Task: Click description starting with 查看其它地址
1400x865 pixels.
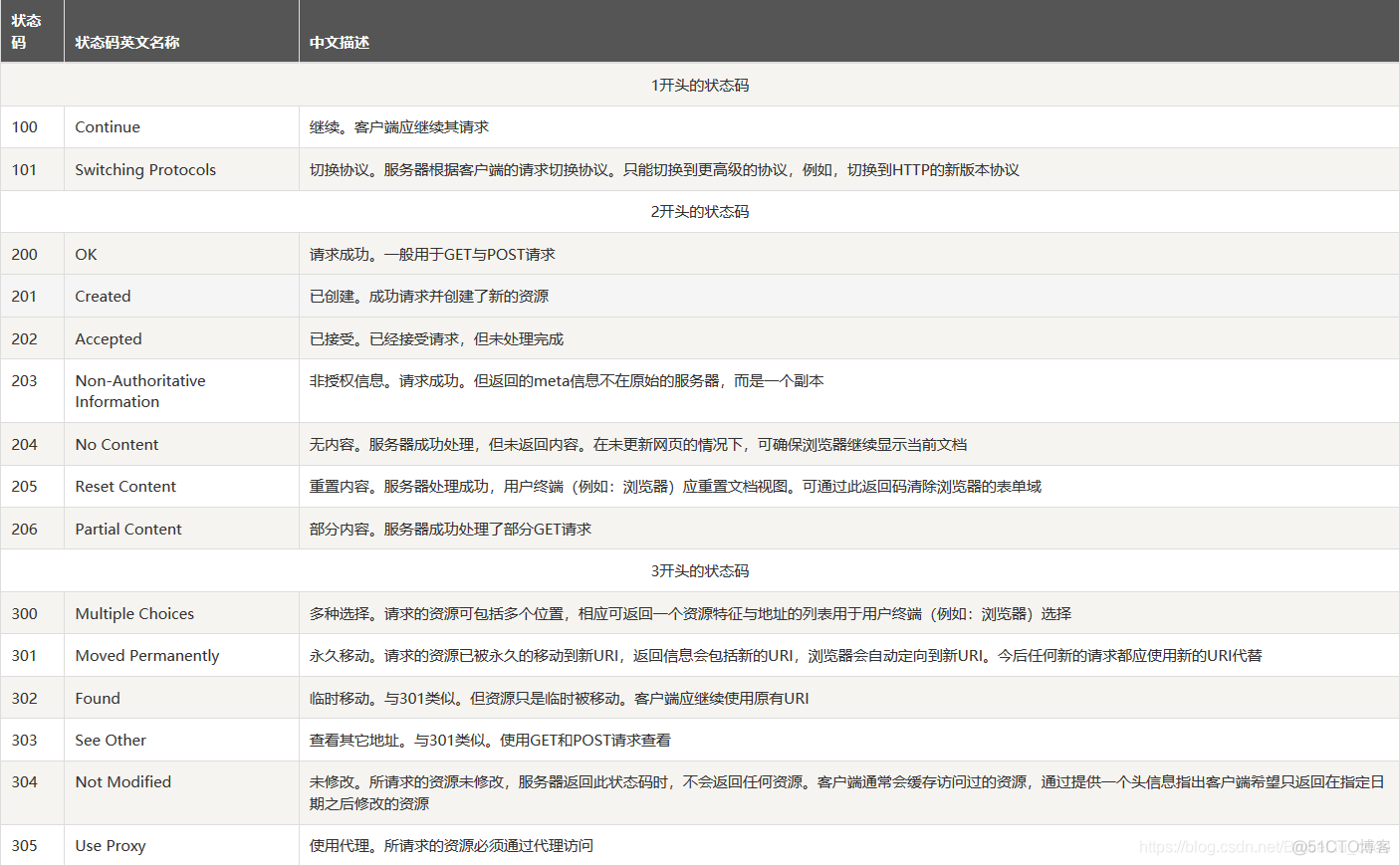Action: pyautogui.click(x=490, y=741)
